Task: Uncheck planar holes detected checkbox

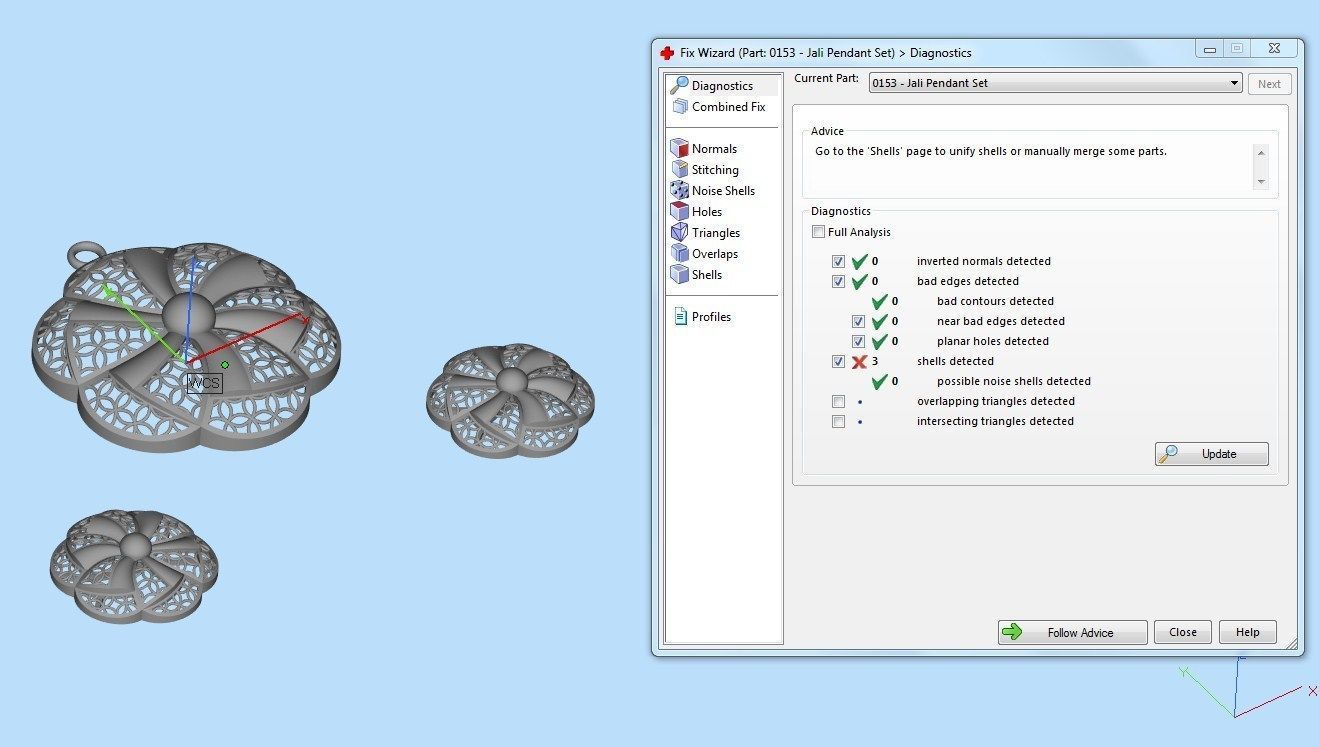Action: 858,341
